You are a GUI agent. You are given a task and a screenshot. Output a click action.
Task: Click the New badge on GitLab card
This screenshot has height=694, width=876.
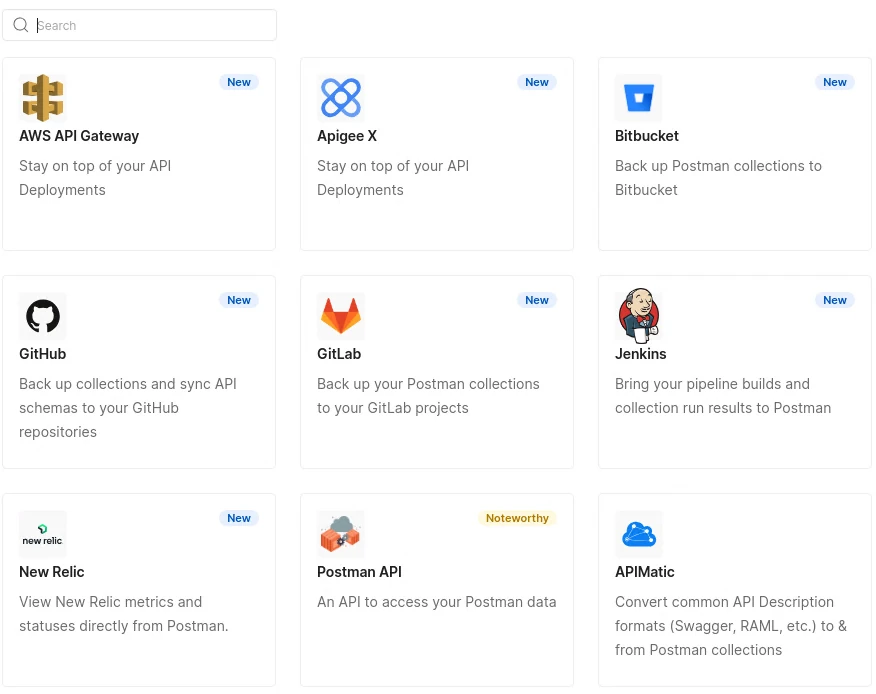pos(537,300)
